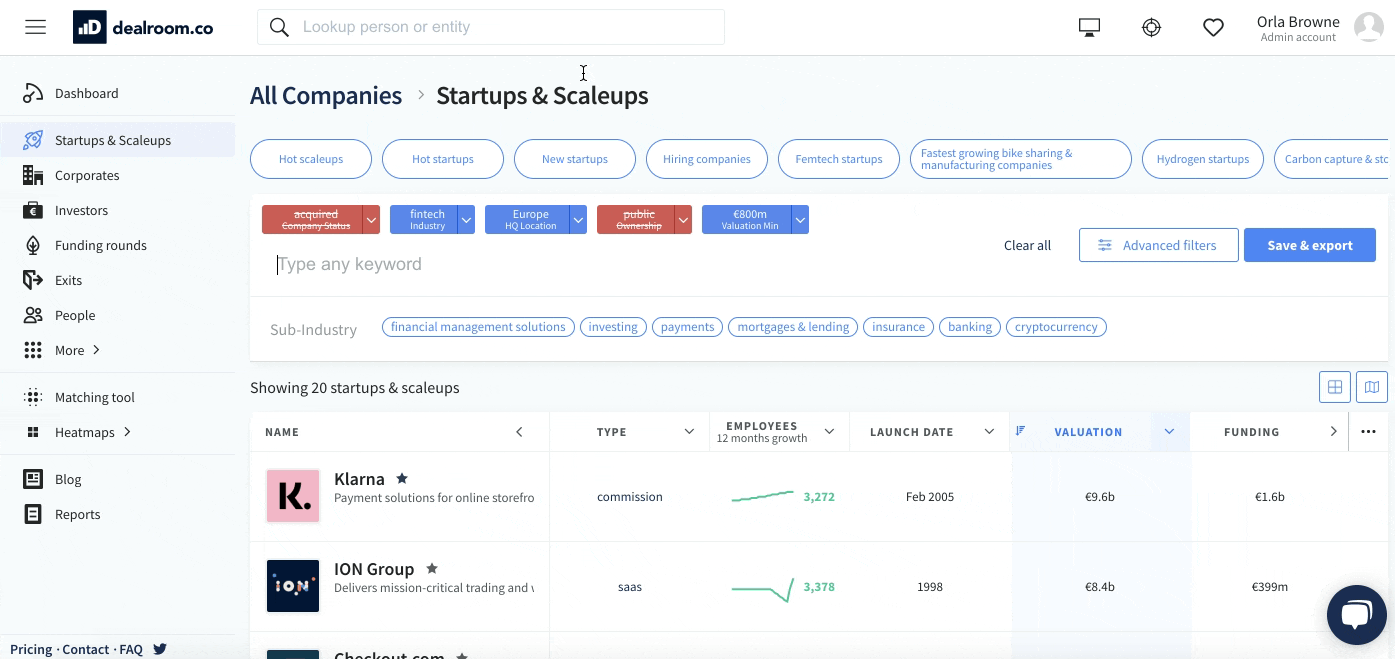Click the ION Group logo thumbnail
1395x659 pixels.
pyautogui.click(x=293, y=586)
